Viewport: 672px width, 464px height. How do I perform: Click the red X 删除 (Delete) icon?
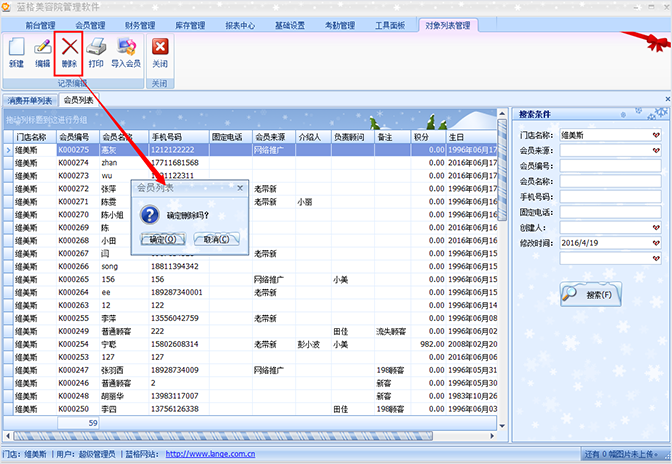coord(69,51)
